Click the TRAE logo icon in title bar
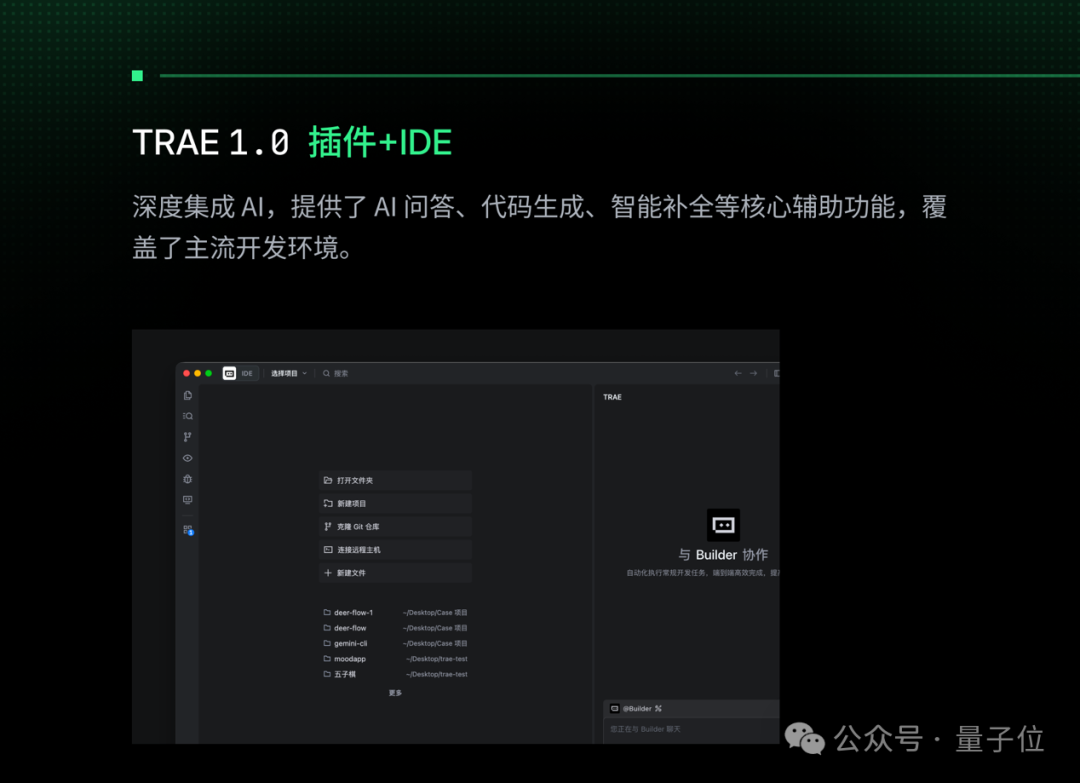Viewport: 1080px width, 783px height. pos(229,373)
